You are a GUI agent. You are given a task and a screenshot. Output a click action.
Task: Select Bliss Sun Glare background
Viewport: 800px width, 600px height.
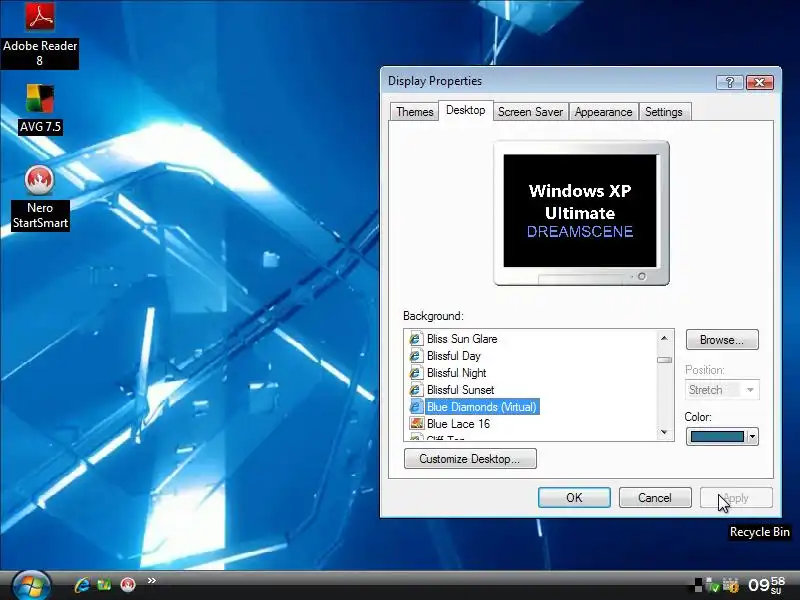click(x=462, y=339)
